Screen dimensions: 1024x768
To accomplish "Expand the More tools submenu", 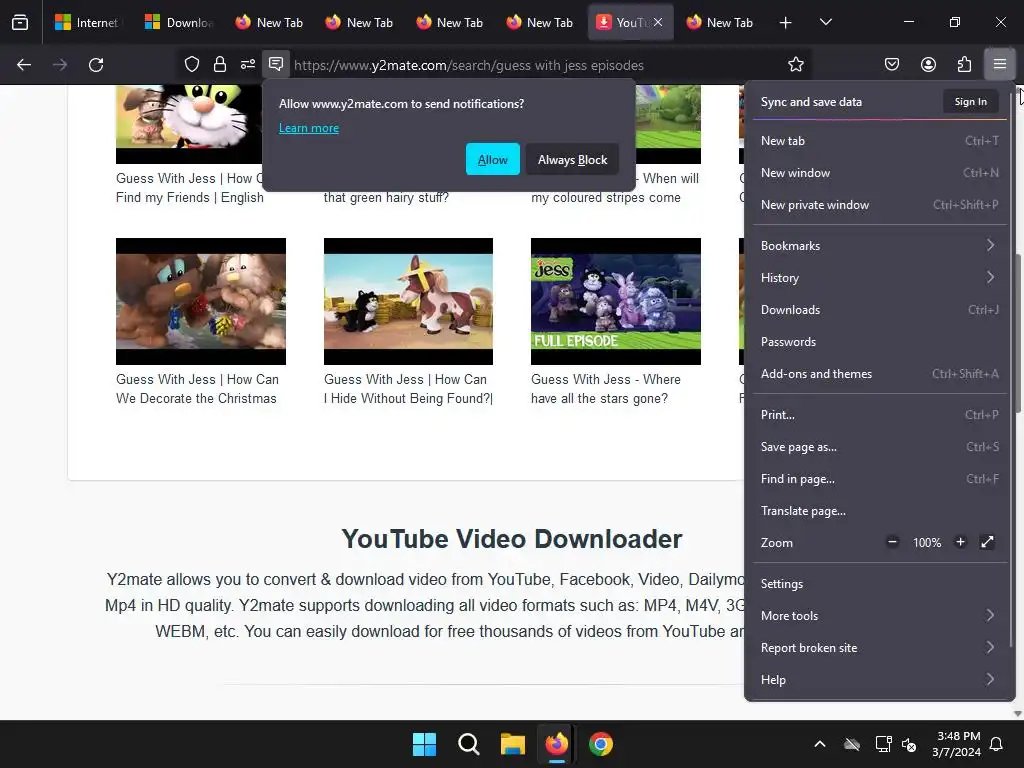I will [879, 615].
